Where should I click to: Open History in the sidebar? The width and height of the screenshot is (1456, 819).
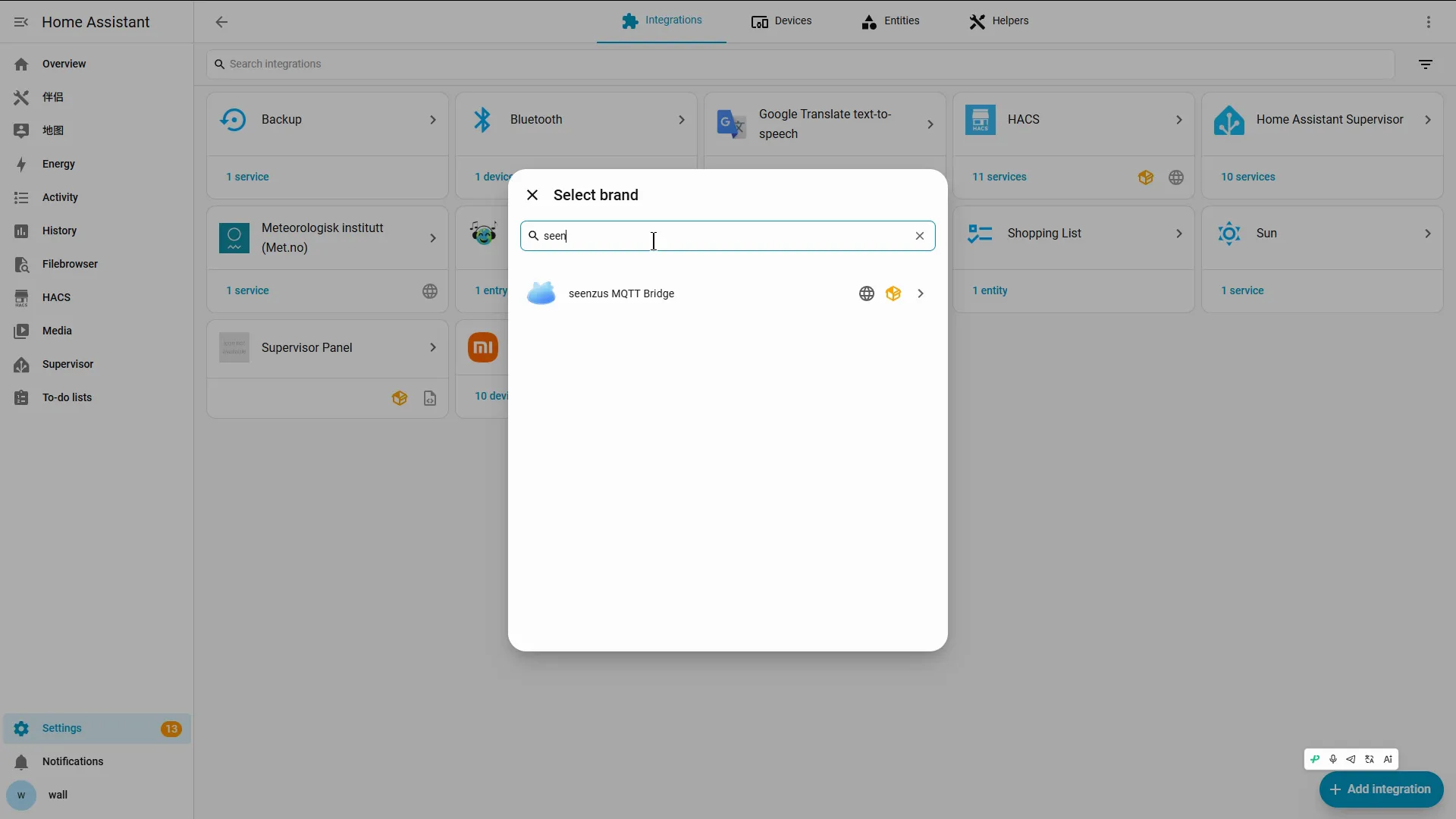click(96, 231)
